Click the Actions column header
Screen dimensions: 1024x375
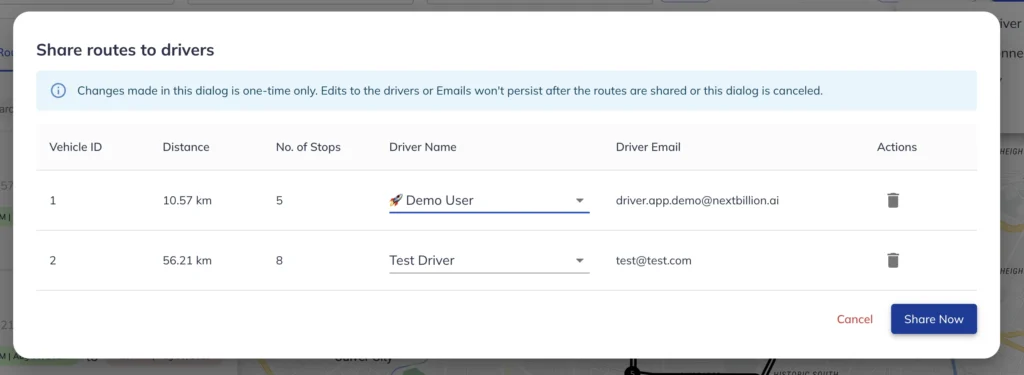click(x=897, y=147)
